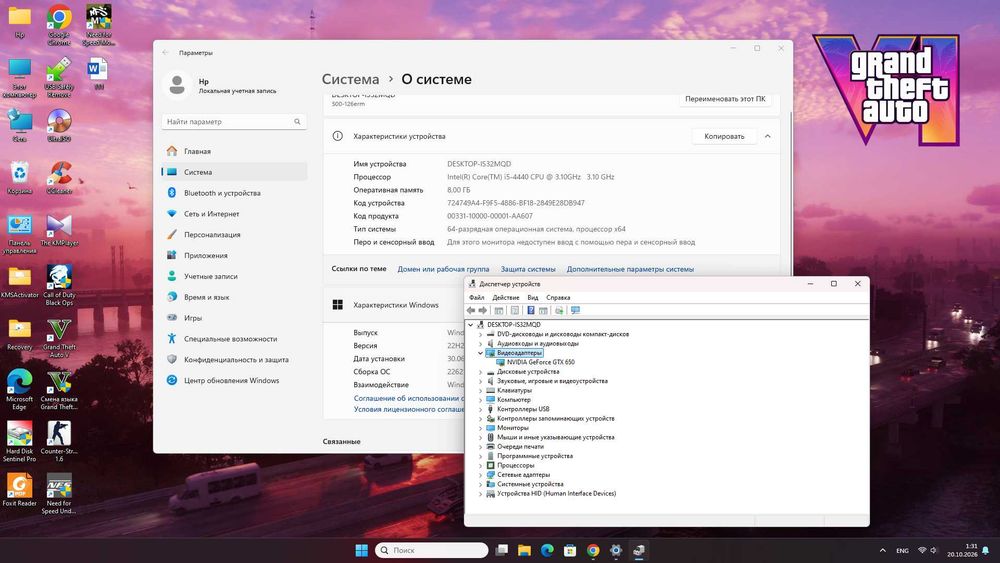Click Call of Duty Black Ops desktop icon
The image size is (1000, 563).
[59, 285]
